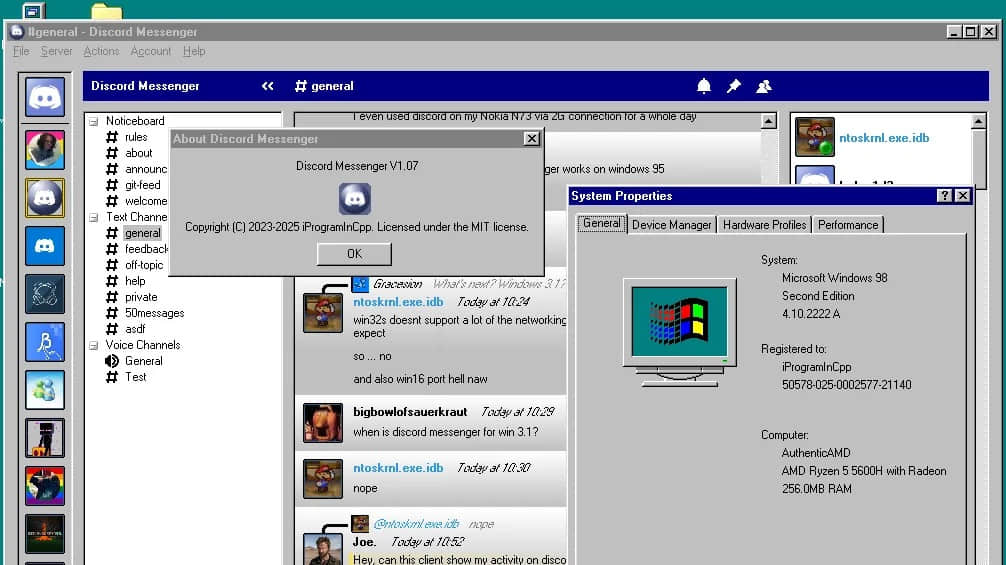Click ntoskrnl.exe.idb avatar in member list

click(x=815, y=137)
